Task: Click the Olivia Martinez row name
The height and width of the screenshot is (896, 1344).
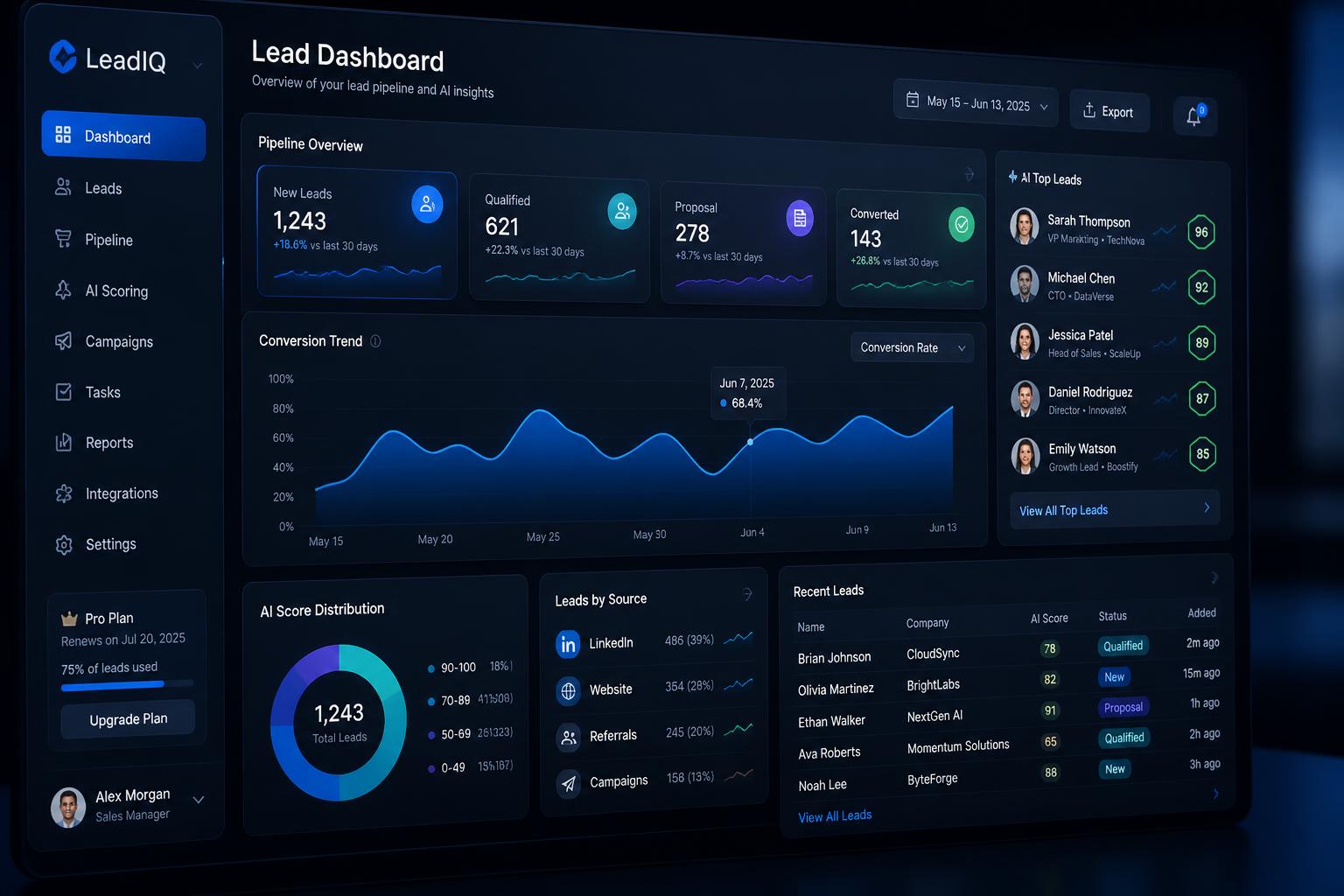Action: coord(836,689)
